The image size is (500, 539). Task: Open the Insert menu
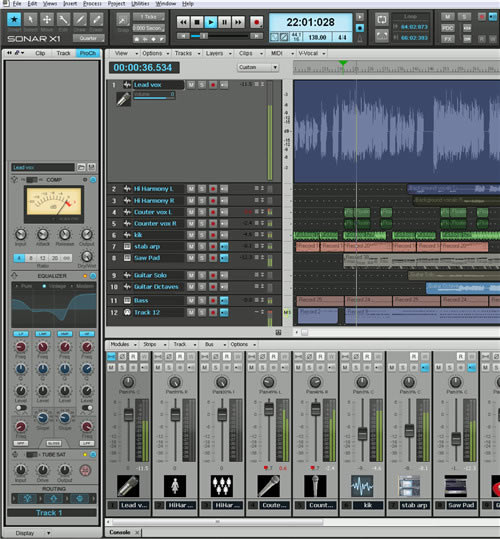coord(70,4)
